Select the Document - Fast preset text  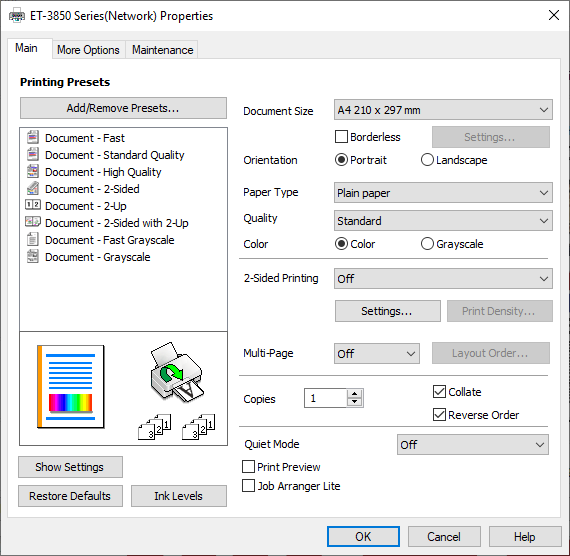85,138
